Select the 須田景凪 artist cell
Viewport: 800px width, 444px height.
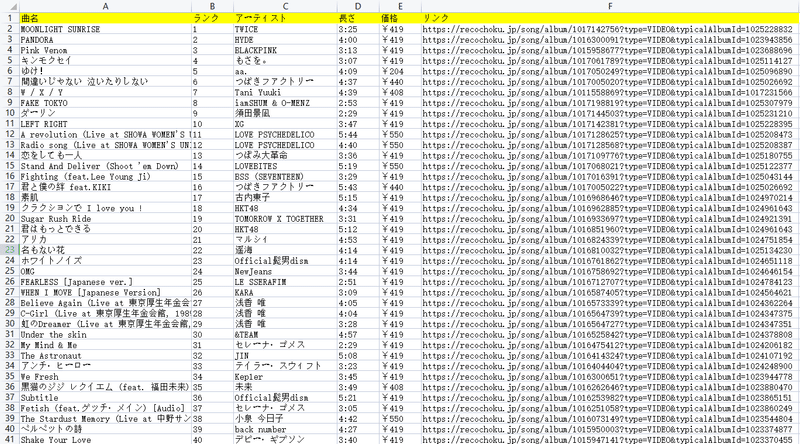(285, 113)
